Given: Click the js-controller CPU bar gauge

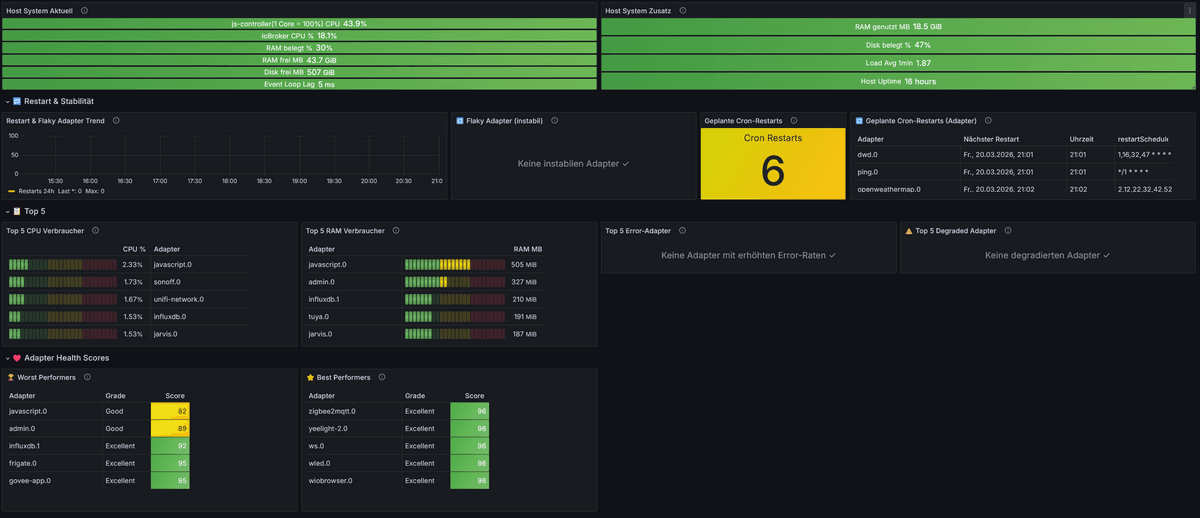Looking at the screenshot, I should [x=299, y=23].
